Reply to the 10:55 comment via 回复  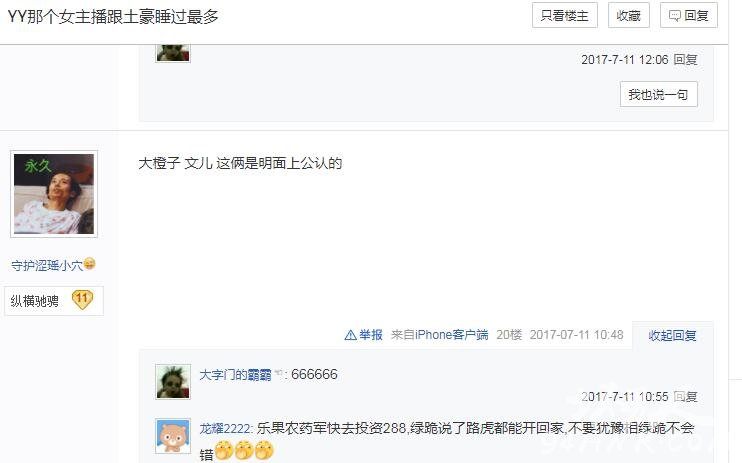tap(685, 396)
